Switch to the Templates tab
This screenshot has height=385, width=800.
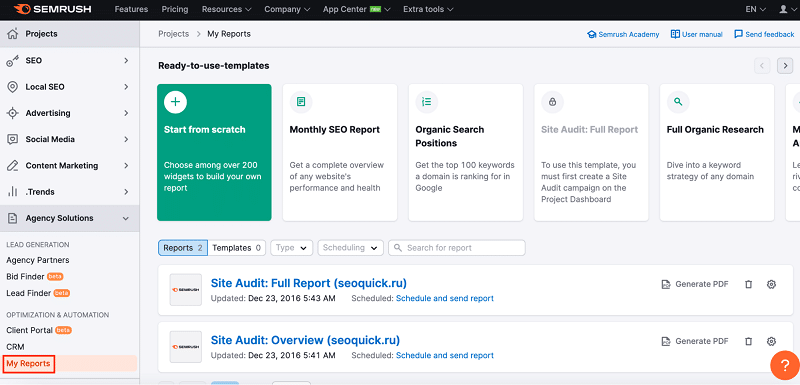(x=237, y=248)
